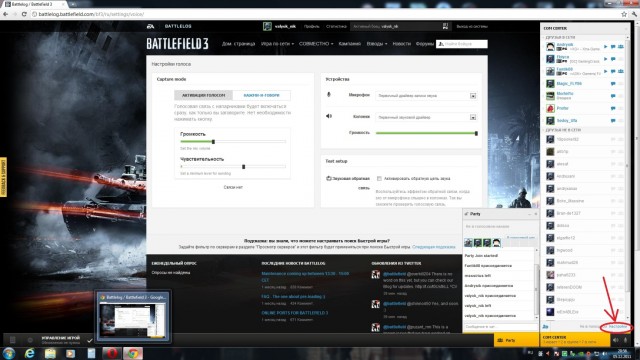
Task: Click valyok_nik avatar in top bar
Action: (267, 27)
